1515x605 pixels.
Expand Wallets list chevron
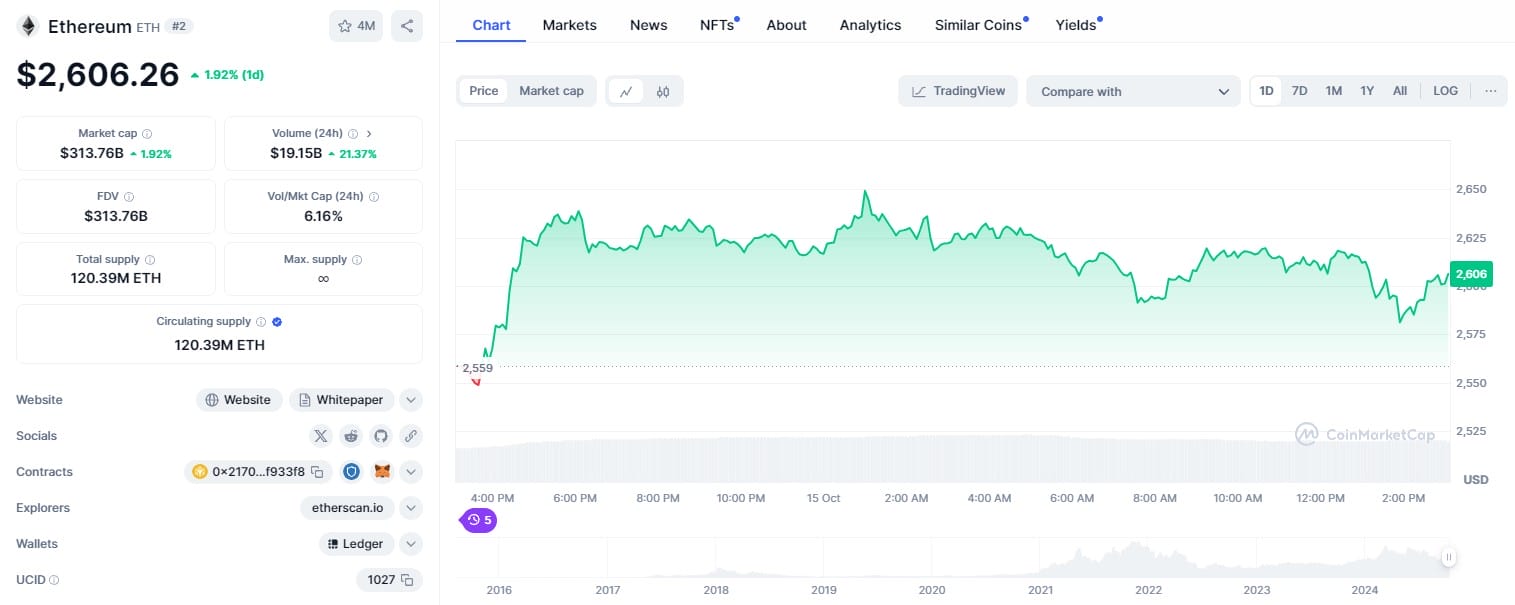(411, 544)
